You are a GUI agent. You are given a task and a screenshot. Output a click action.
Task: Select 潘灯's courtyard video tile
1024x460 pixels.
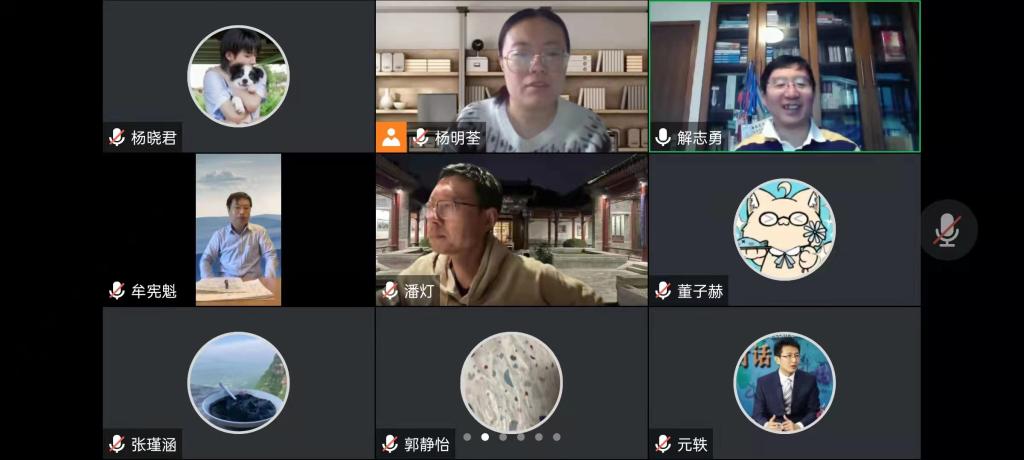point(511,230)
